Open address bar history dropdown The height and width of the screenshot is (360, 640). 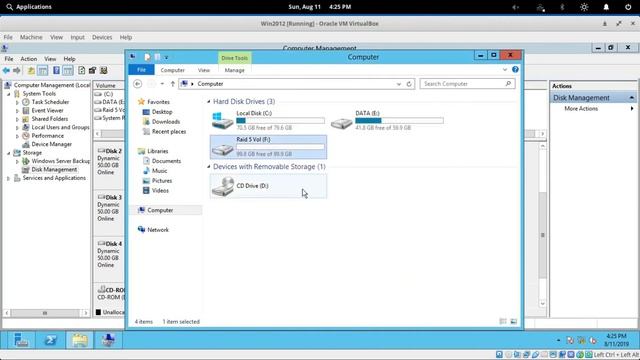coord(399,84)
